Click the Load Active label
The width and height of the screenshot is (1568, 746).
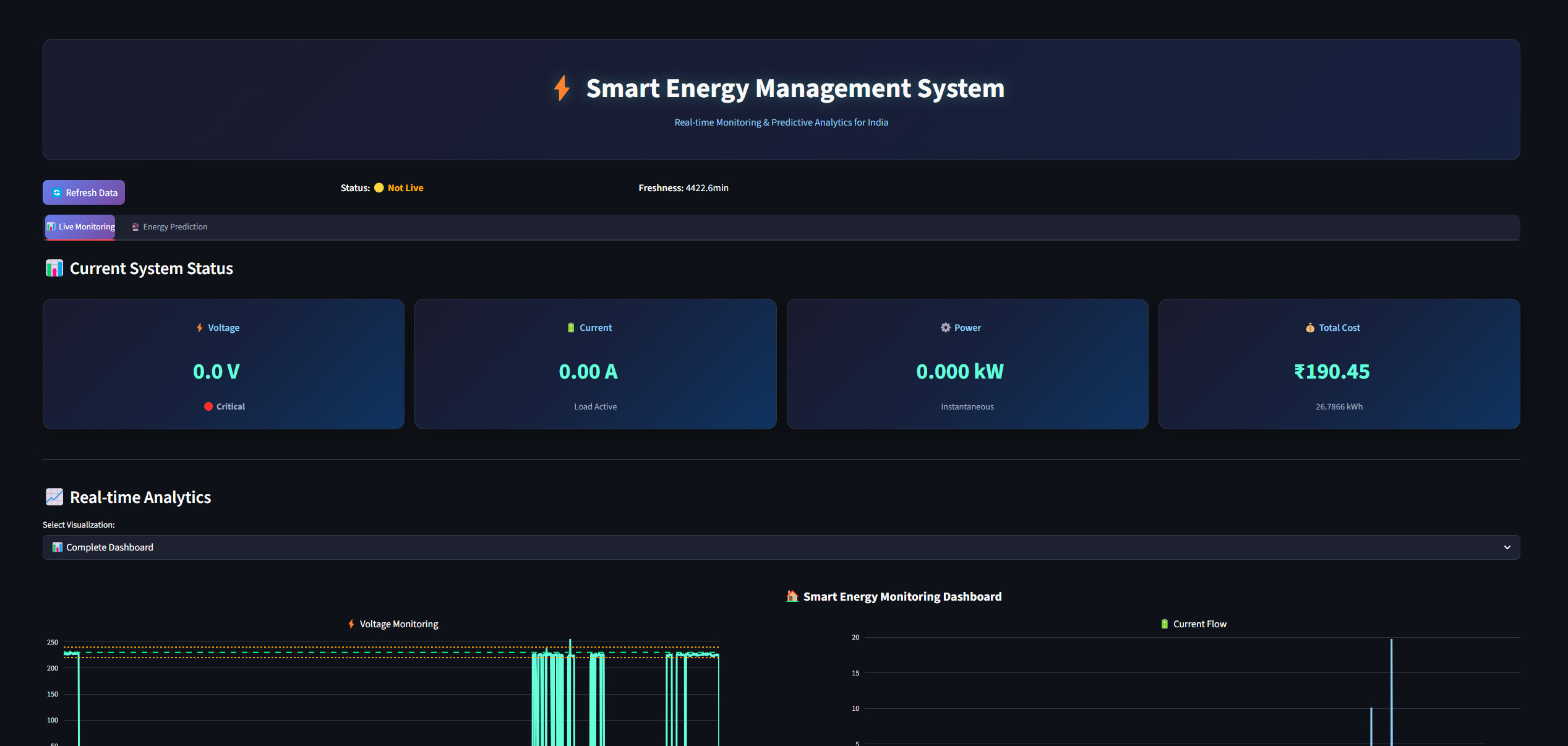pos(596,406)
